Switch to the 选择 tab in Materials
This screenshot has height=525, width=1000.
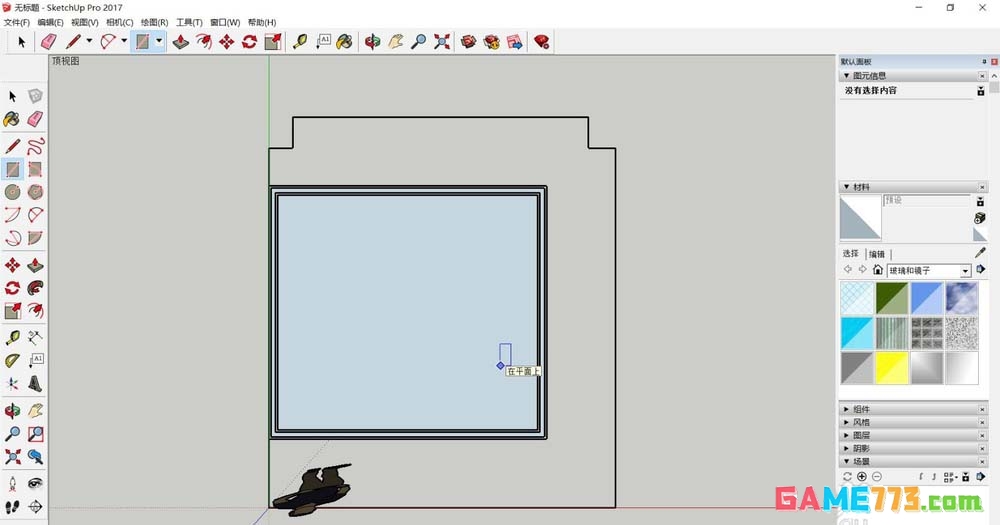[851, 254]
